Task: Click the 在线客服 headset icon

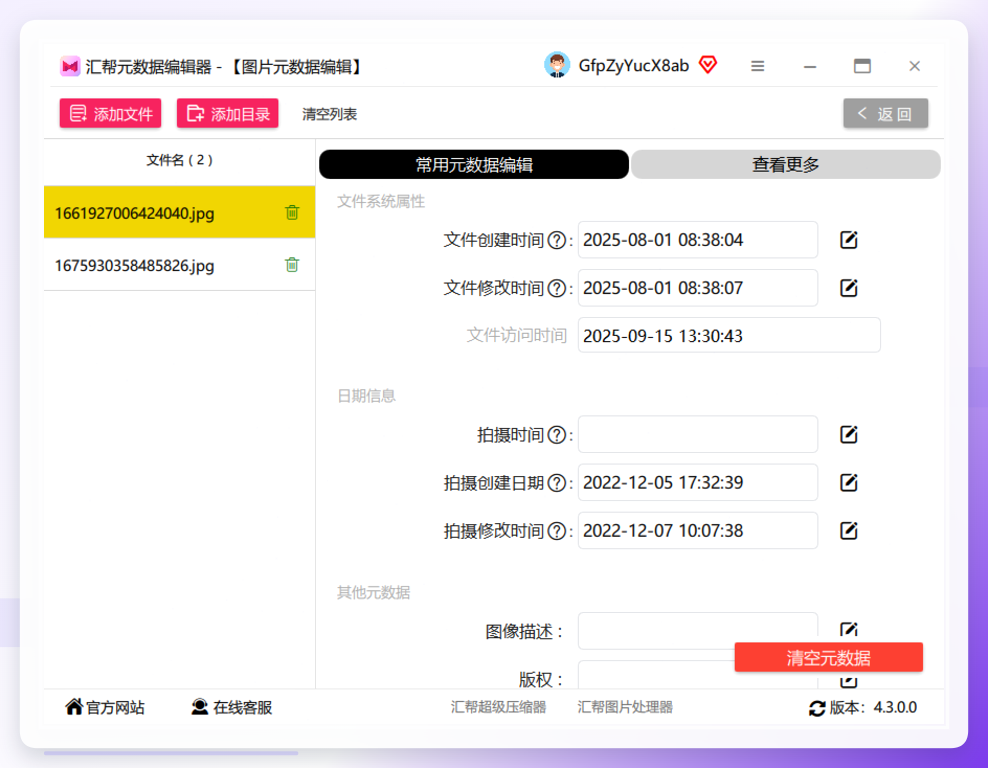Action: pos(200,707)
